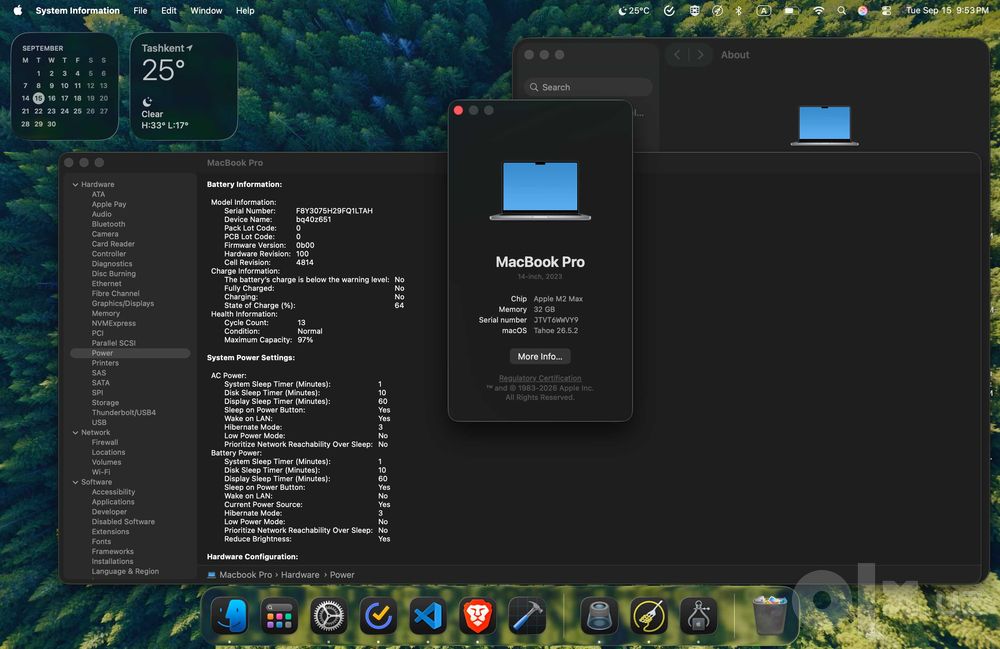The image size is (1000, 649).
Task: Select Storage in the sidebar
Action: [x=105, y=402]
